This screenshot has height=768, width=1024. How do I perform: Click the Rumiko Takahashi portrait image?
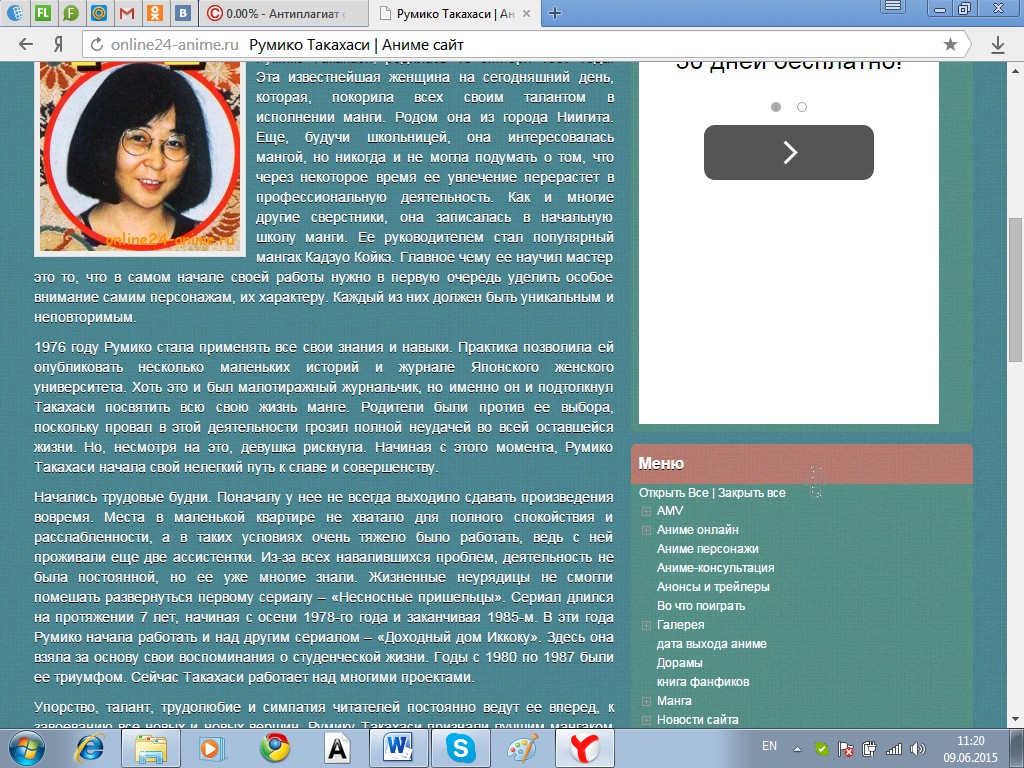[x=140, y=157]
